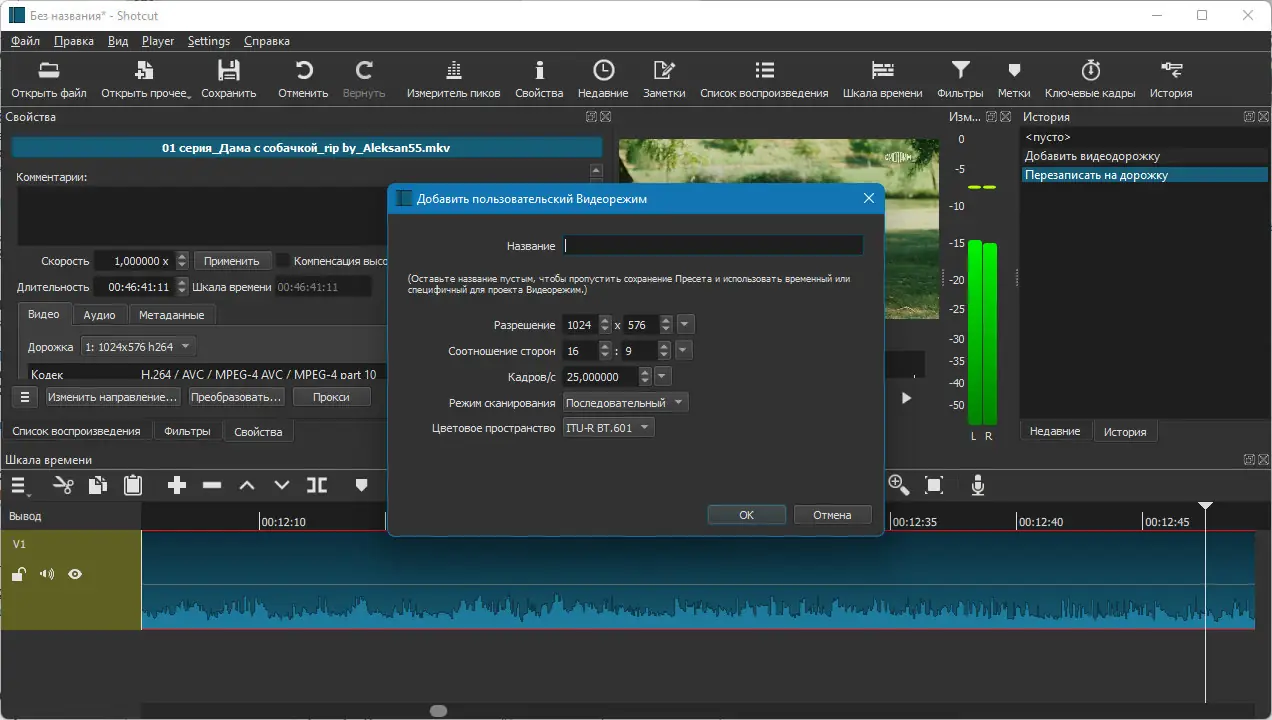Click the Name (Название) input field

tap(712, 245)
